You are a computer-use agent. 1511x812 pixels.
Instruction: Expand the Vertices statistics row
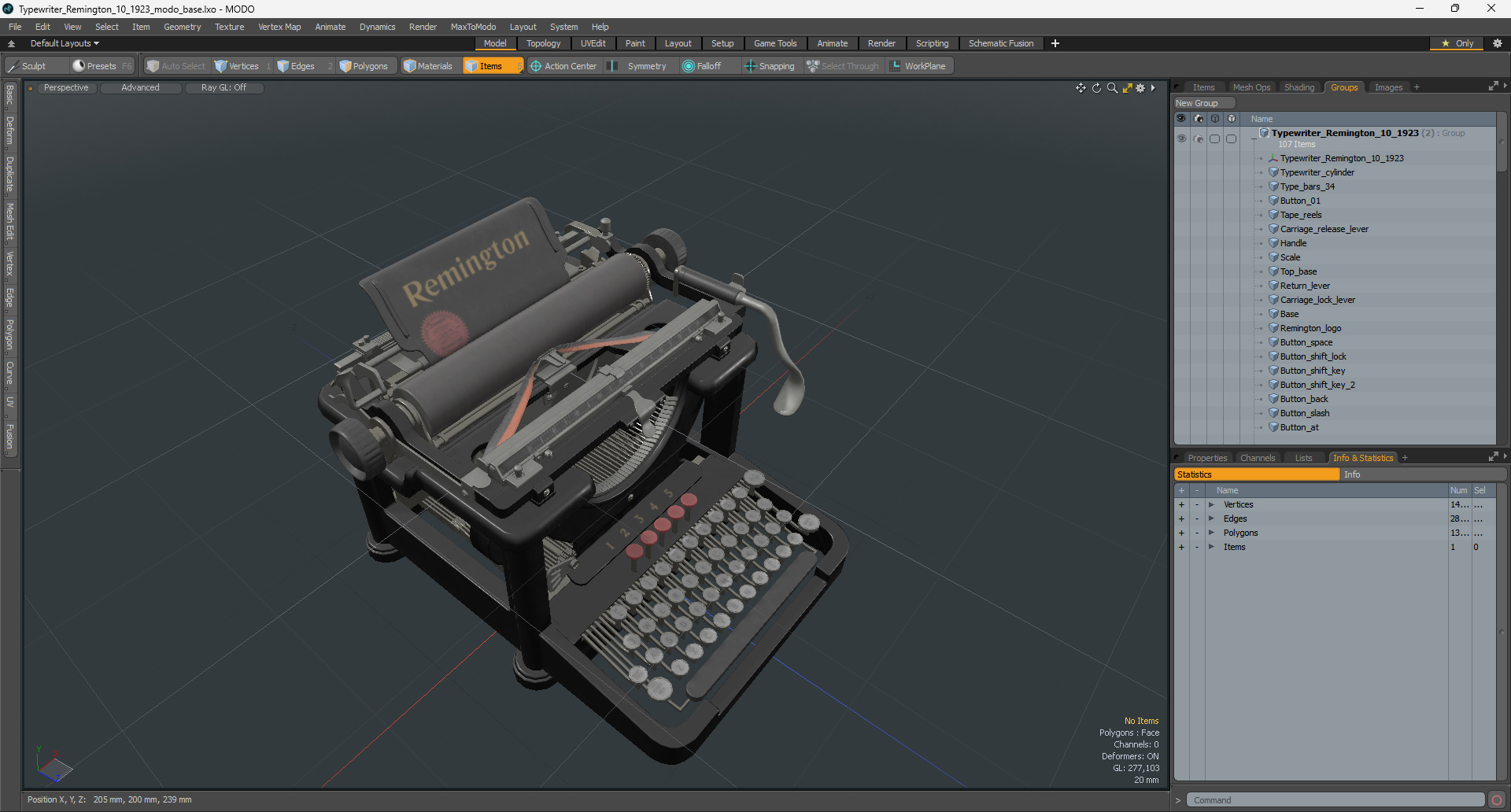point(1211,505)
